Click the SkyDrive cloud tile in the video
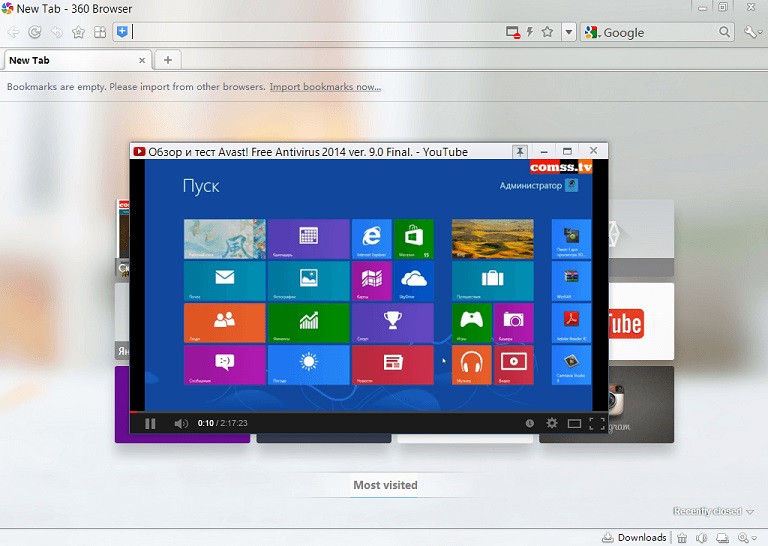 click(414, 281)
